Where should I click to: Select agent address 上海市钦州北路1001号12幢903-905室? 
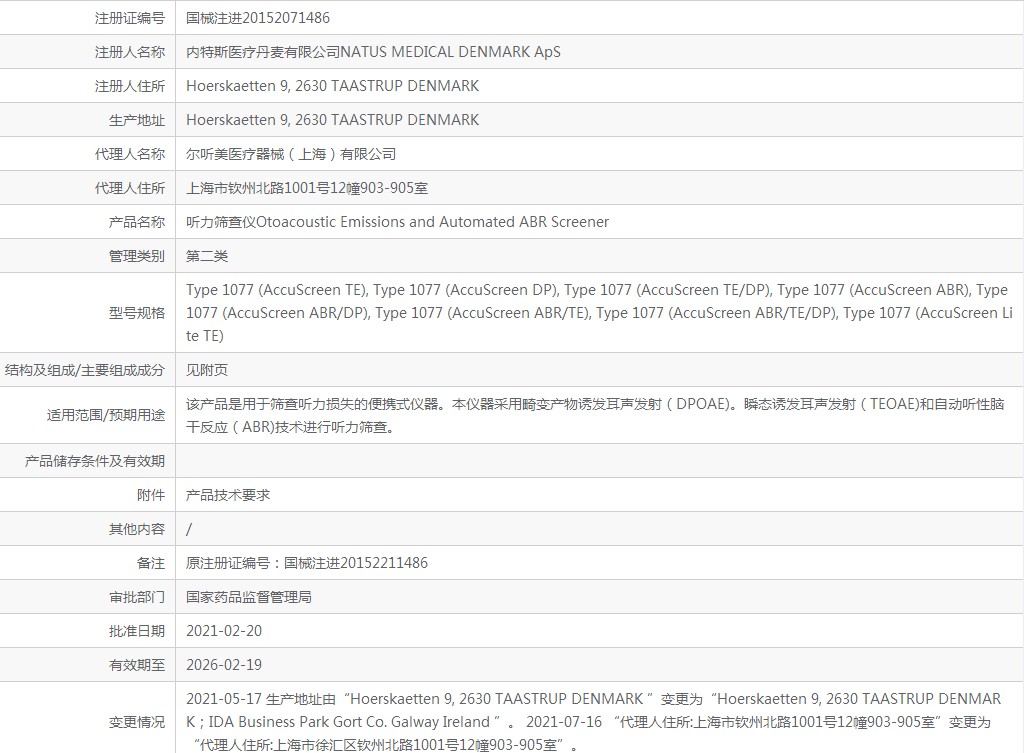307,188
